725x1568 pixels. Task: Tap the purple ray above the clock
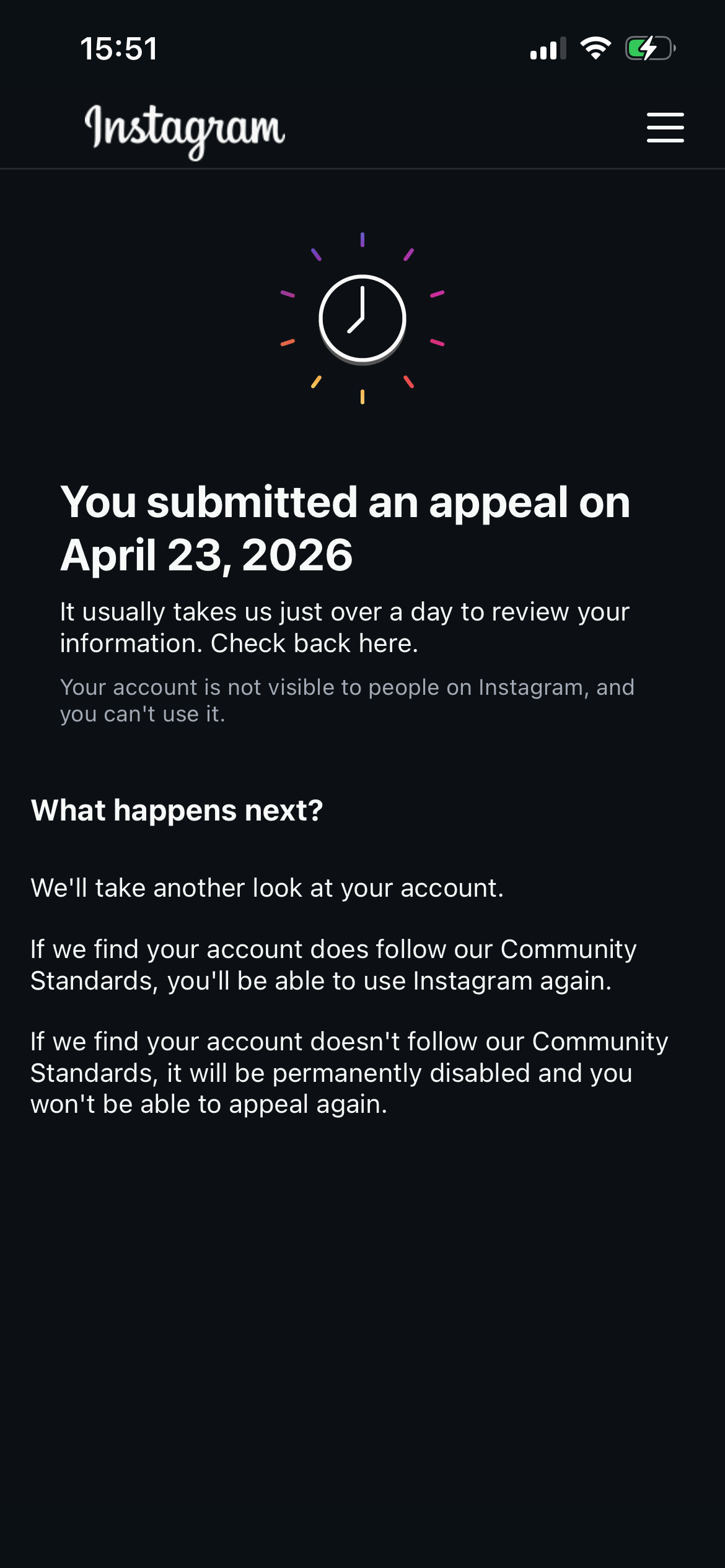pos(362,240)
